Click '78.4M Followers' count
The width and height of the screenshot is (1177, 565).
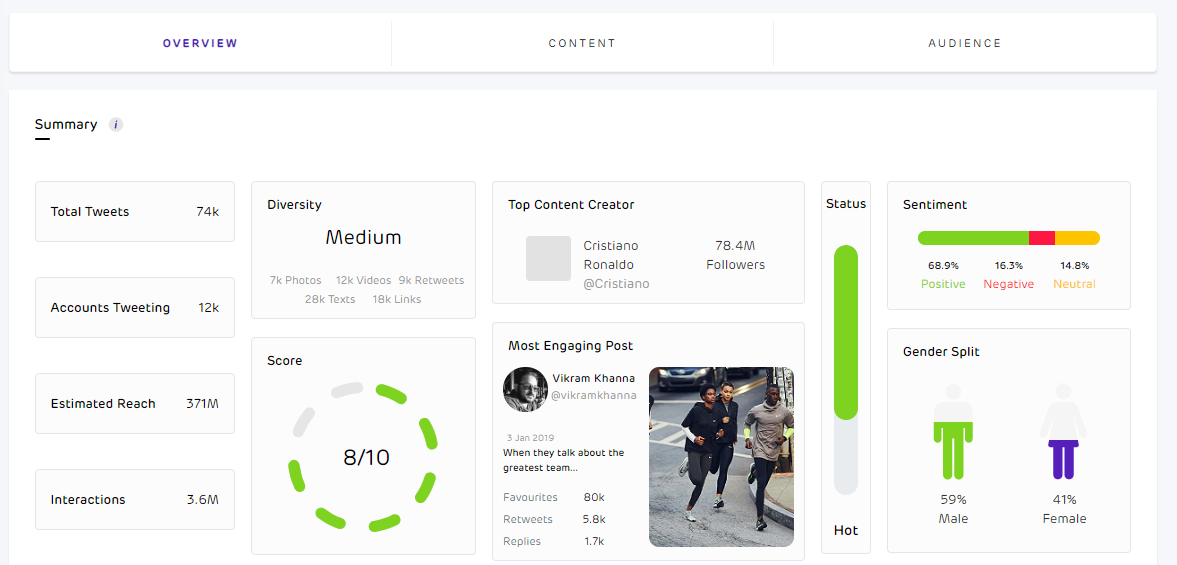(736, 255)
